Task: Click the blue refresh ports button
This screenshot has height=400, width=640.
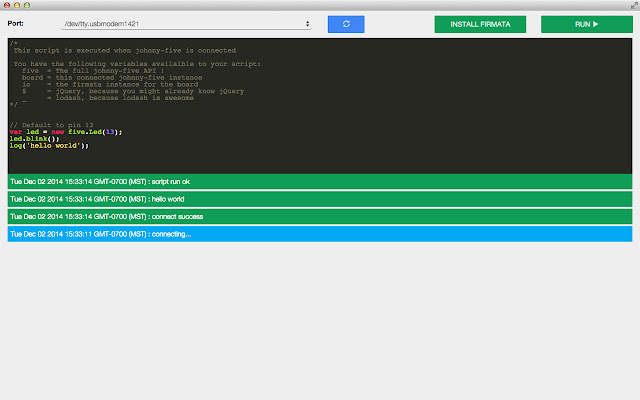Action: click(x=346, y=24)
